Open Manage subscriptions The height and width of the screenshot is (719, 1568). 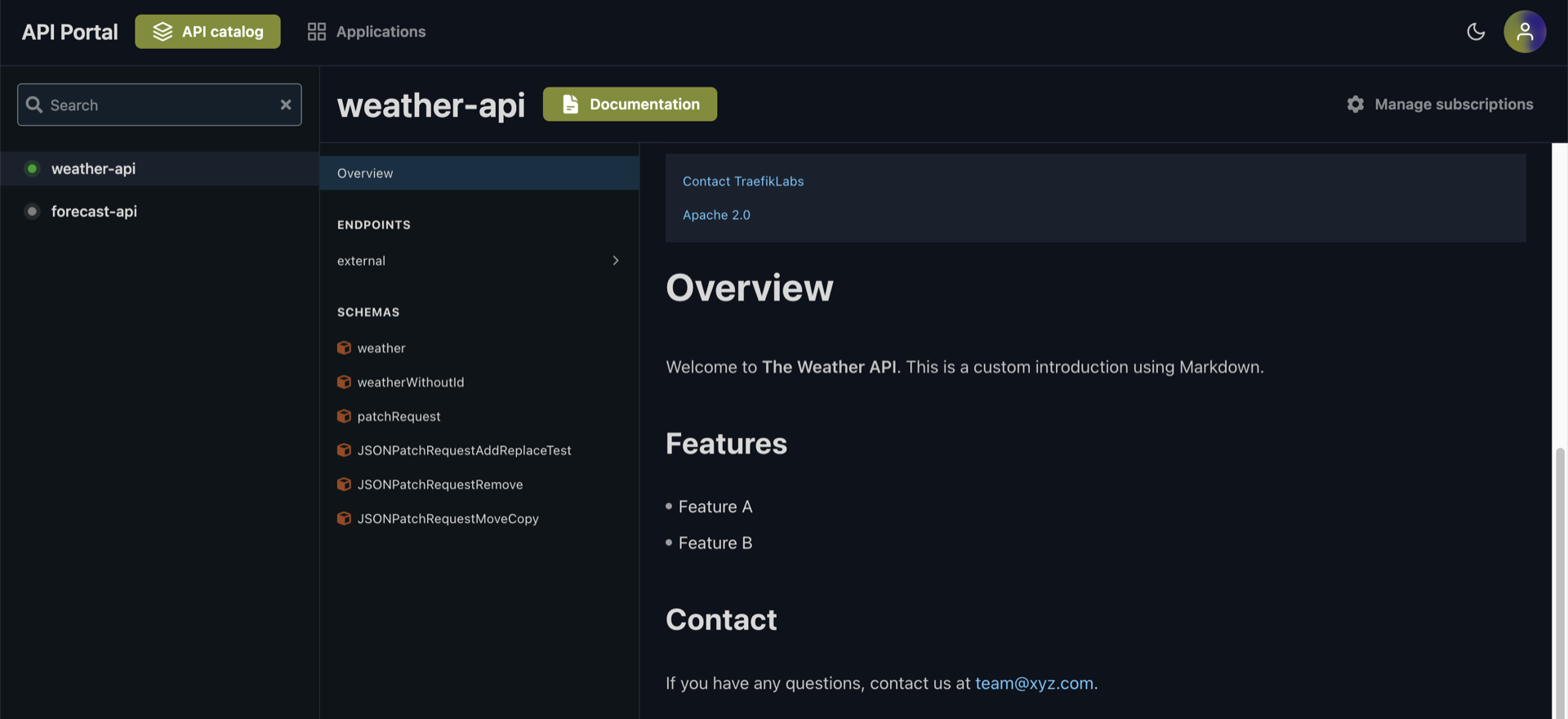pyautogui.click(x=1440, y=104)
